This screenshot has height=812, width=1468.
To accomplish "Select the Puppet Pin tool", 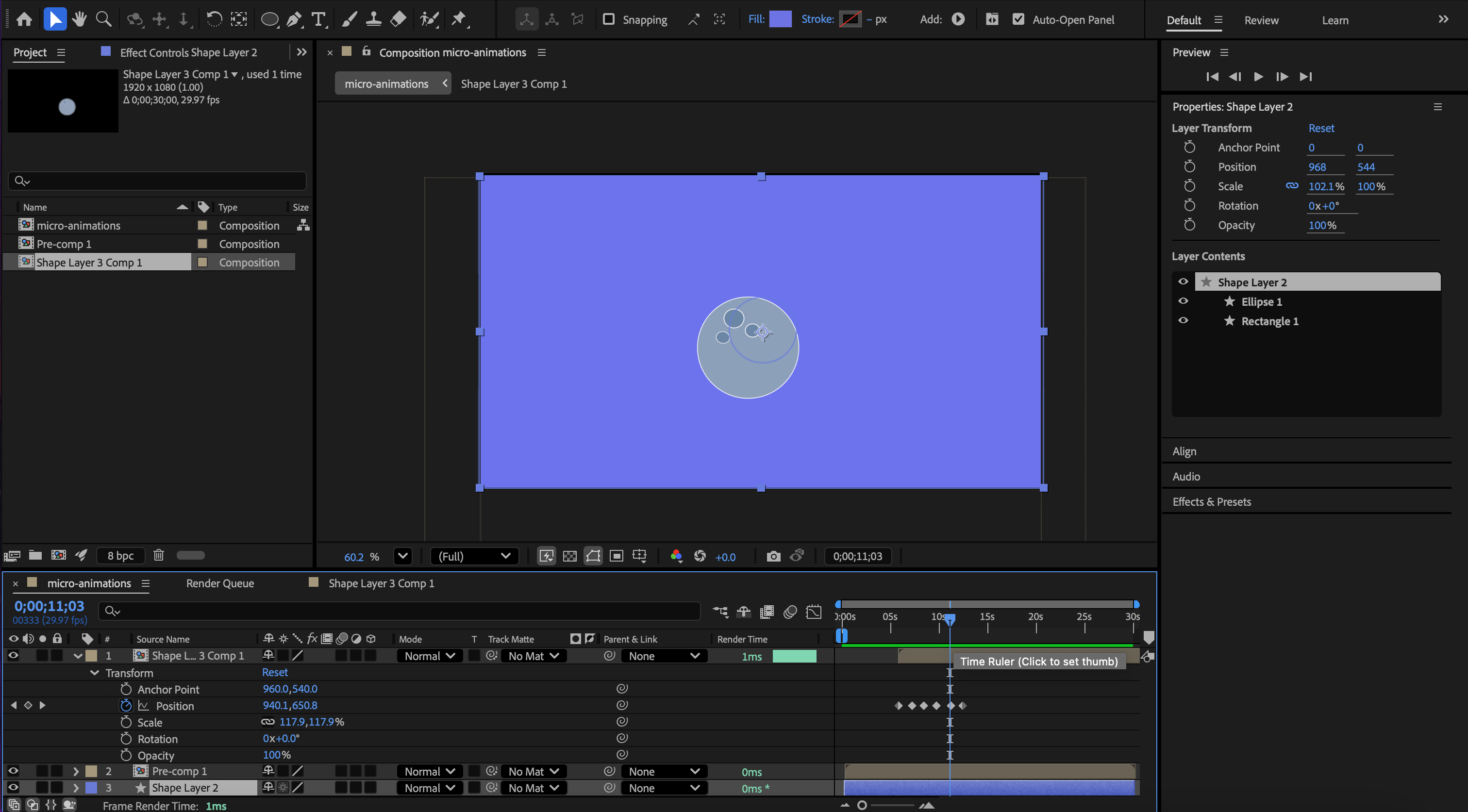I will [x=459, y=19].
